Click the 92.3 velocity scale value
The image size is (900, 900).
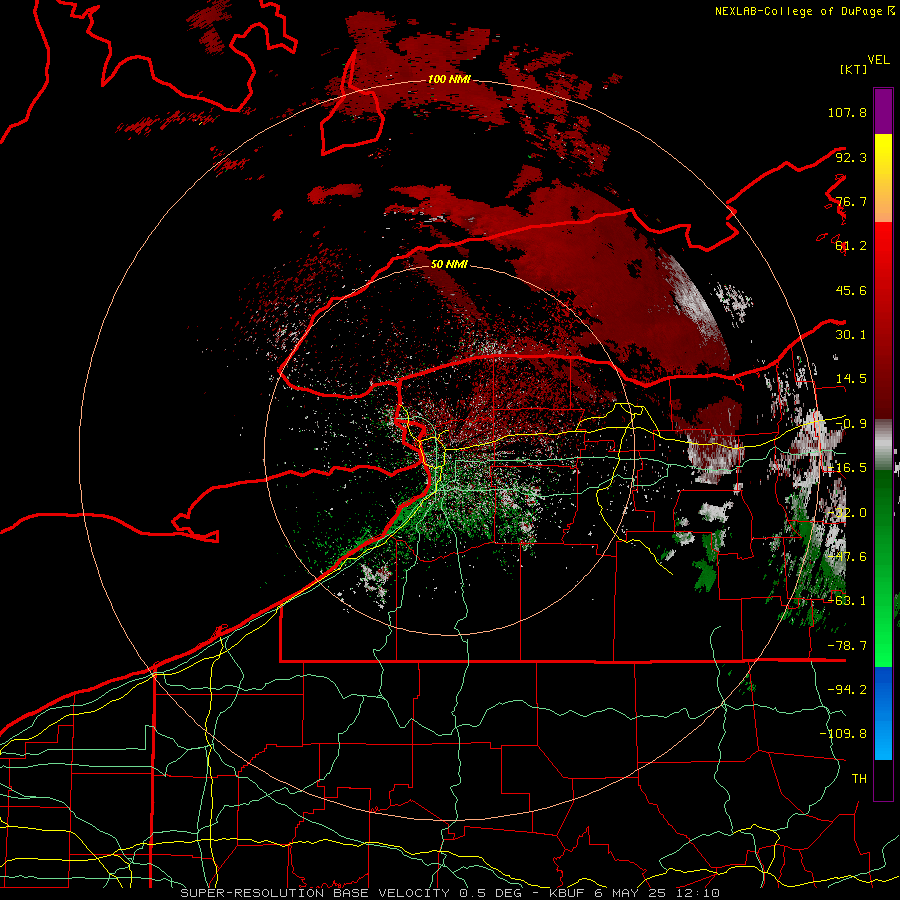[x=851, y=157]
